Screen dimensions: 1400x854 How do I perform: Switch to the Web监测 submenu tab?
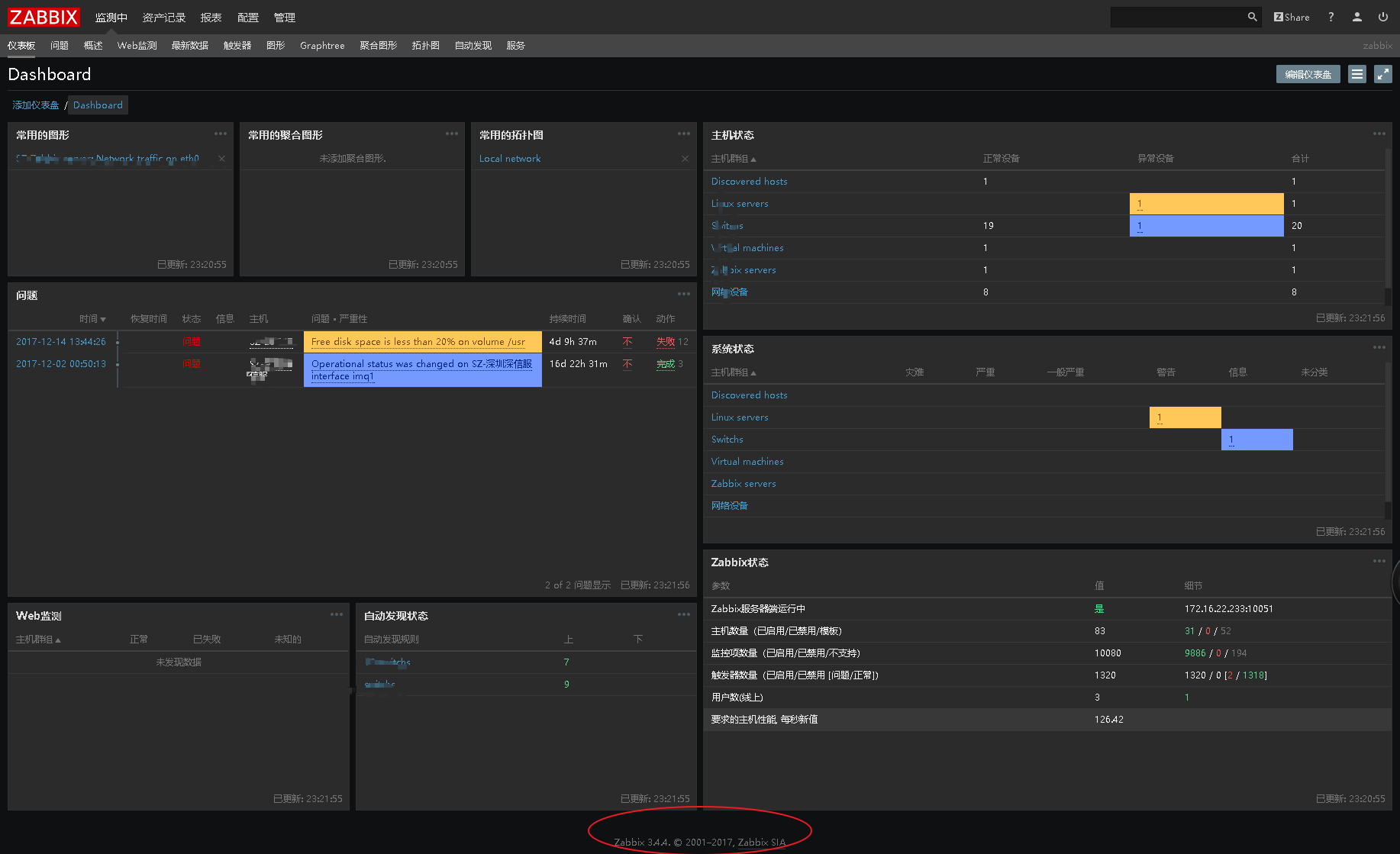coord(137,46)
